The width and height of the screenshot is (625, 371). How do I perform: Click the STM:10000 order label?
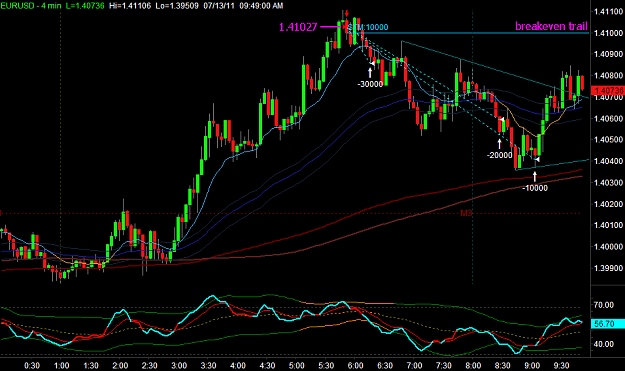coord(368,27)
